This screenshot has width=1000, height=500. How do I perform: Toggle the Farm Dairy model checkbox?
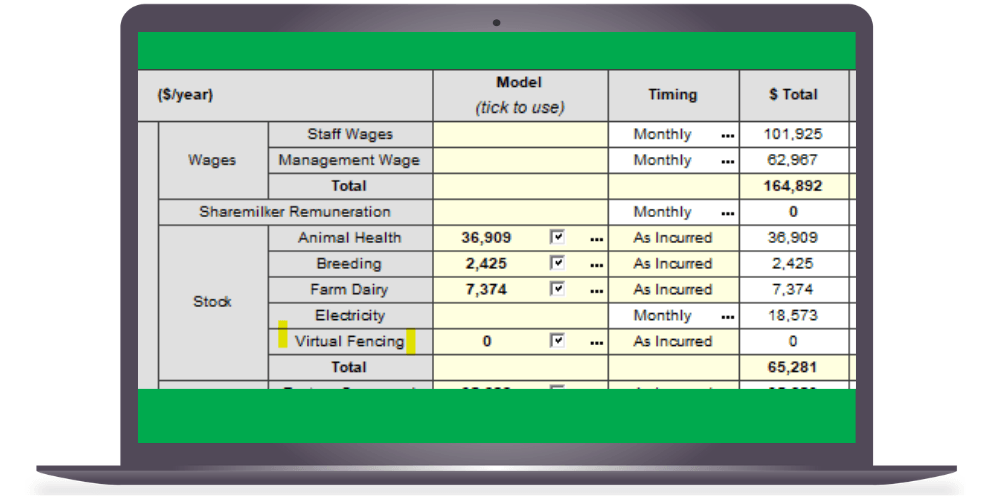[x=558, y=290]
